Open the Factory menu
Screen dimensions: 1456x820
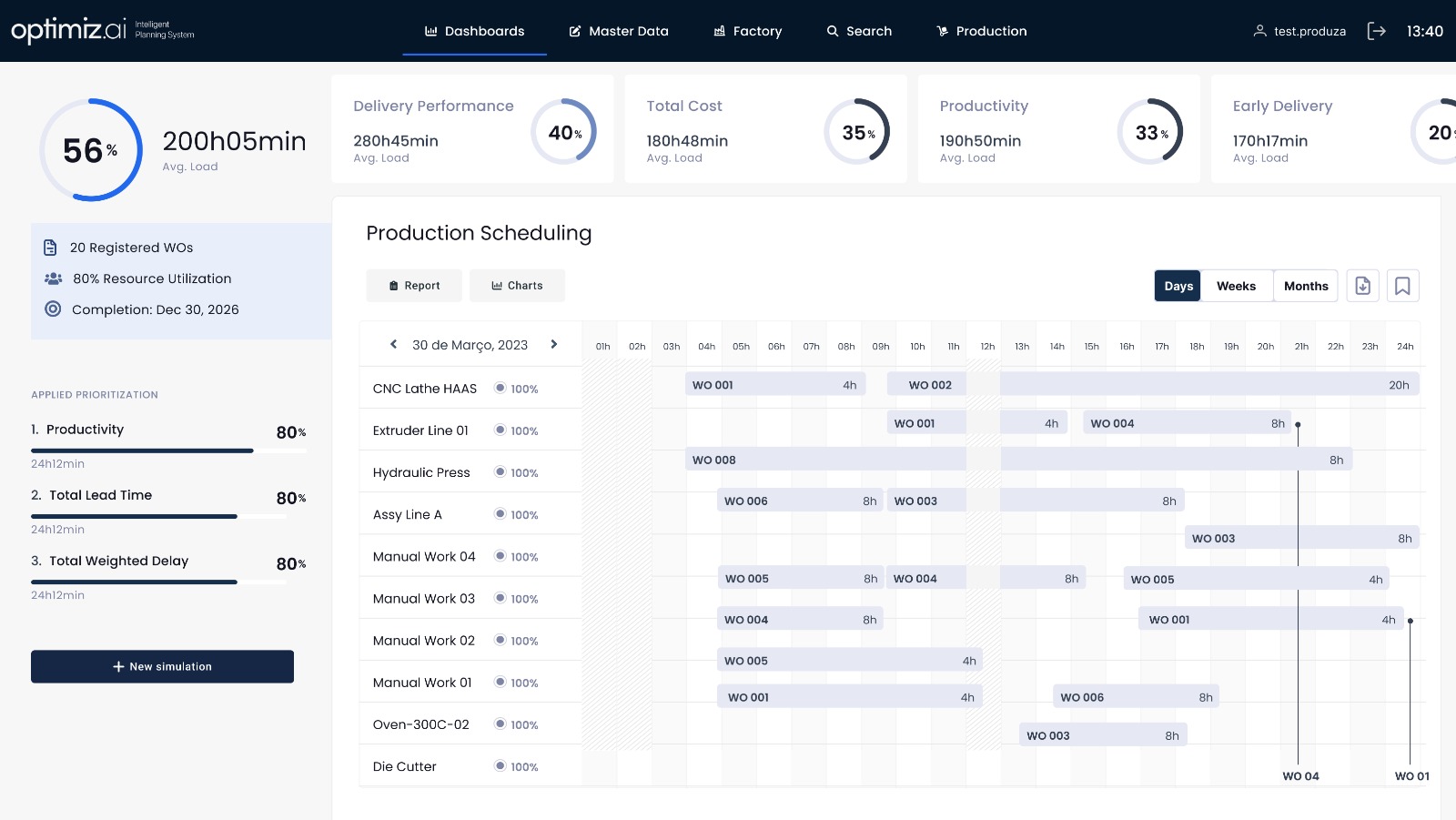point(747,31)
